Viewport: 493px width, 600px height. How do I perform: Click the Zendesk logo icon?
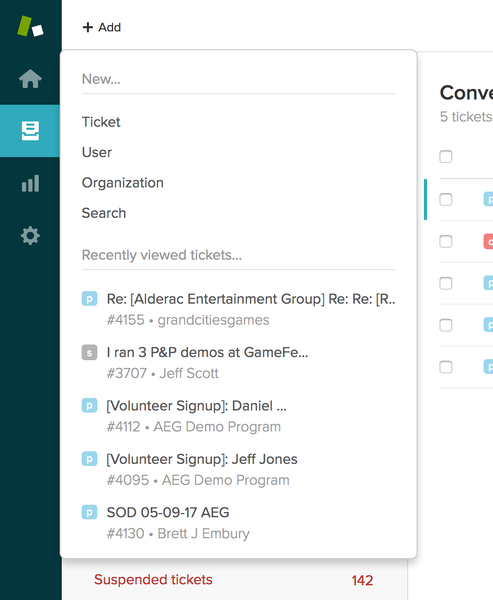[x=30, y=26]
